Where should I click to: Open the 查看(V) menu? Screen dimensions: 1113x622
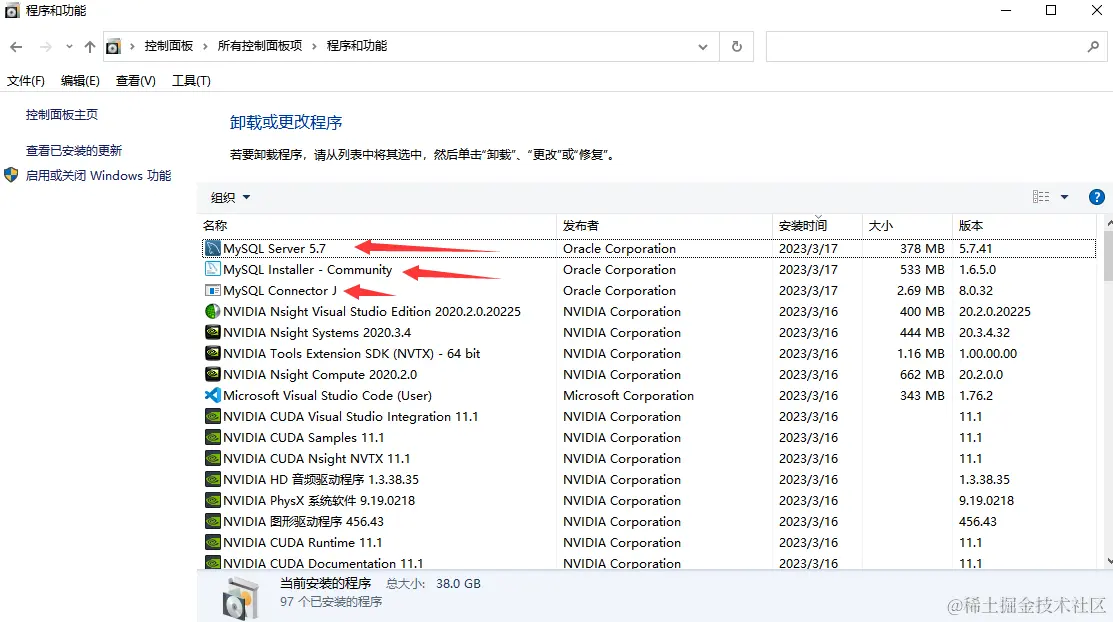[136, 81]
